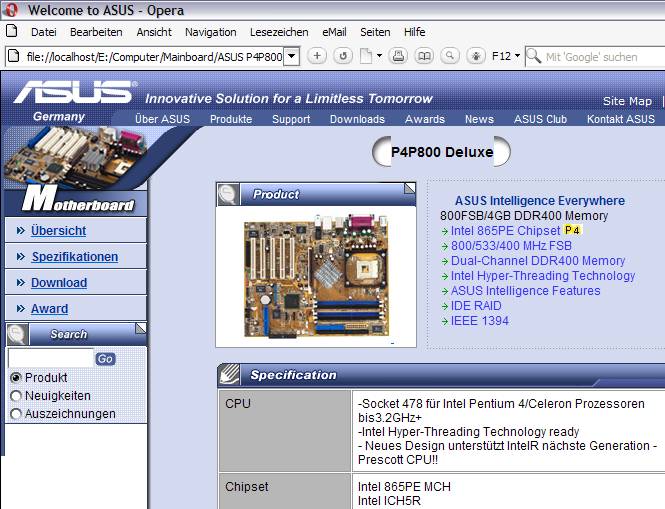Open the Kontakt ASUS nav item
Image resolution: width=665 pixels, height=509 pixels.
click(x=621, y=119)
